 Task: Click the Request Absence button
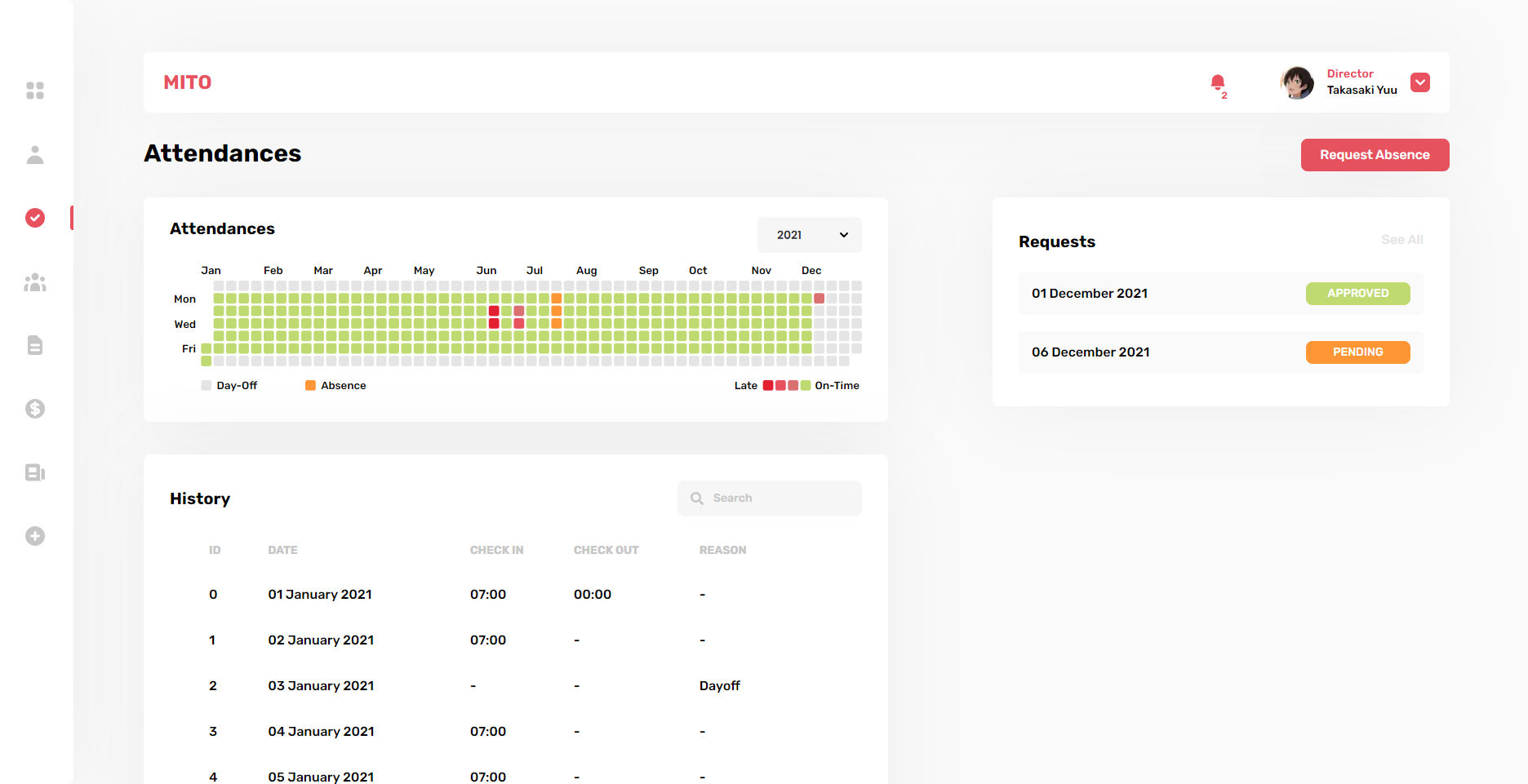(x=1375, y=155)
